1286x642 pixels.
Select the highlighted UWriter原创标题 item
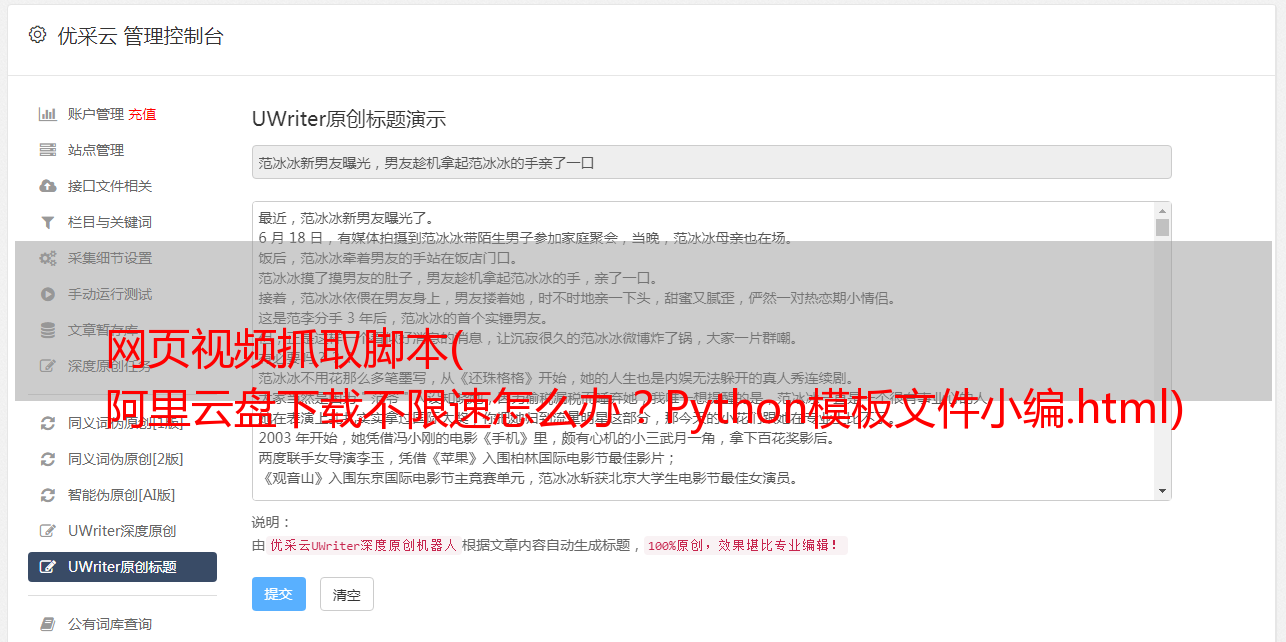tap(122, 567)
